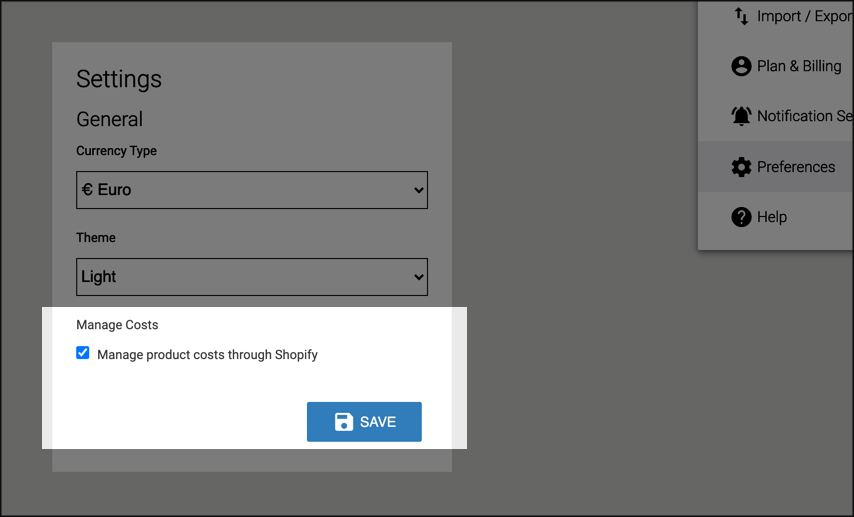
Task: Uncheck Manage product costs through Shopify
Action: (x=83, y=353)
